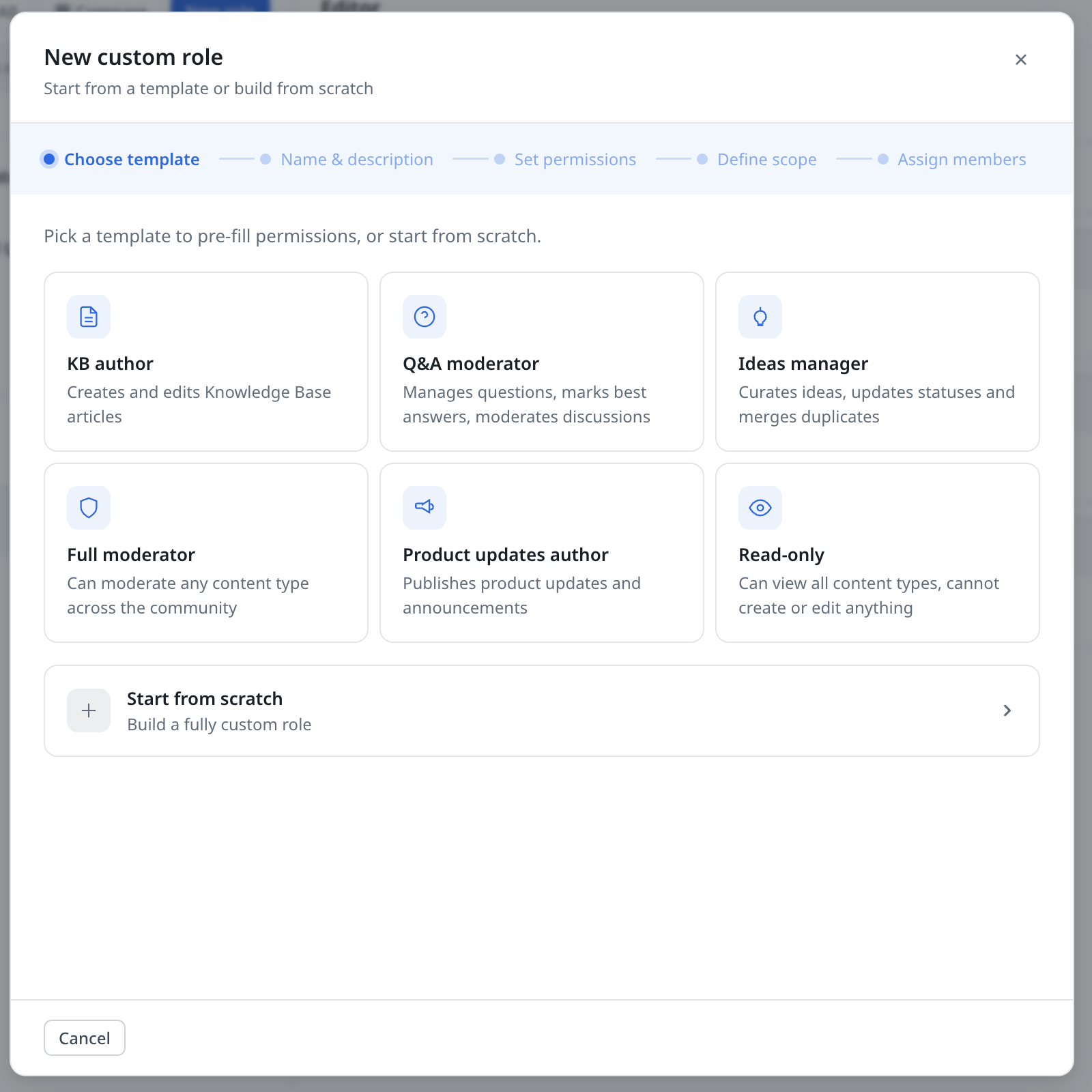The width and height of the screenshot is (1092, 1092).
Task: Jump to the Assign members step
Action: click(x=962, y=160)
